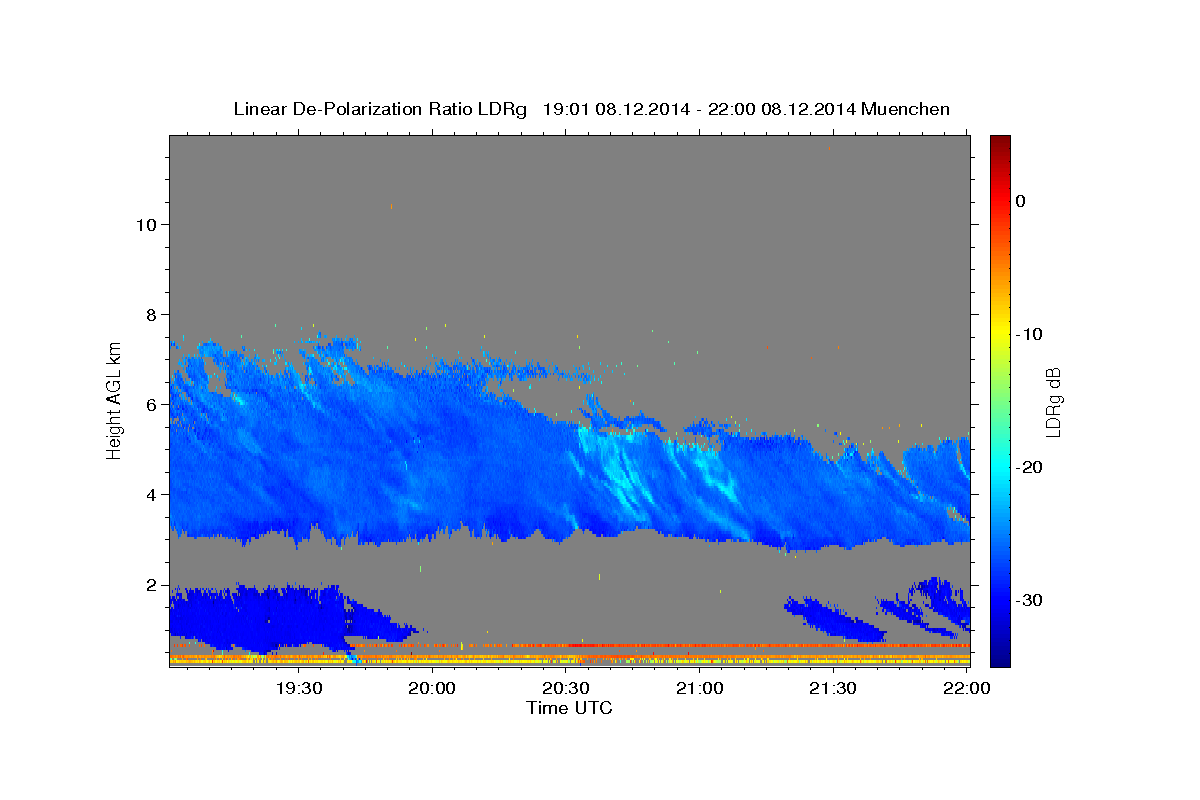The height and width of the screenshot is (800, 1200).
Task: Click the colorbar value -20
Action: coord(1030,467)
